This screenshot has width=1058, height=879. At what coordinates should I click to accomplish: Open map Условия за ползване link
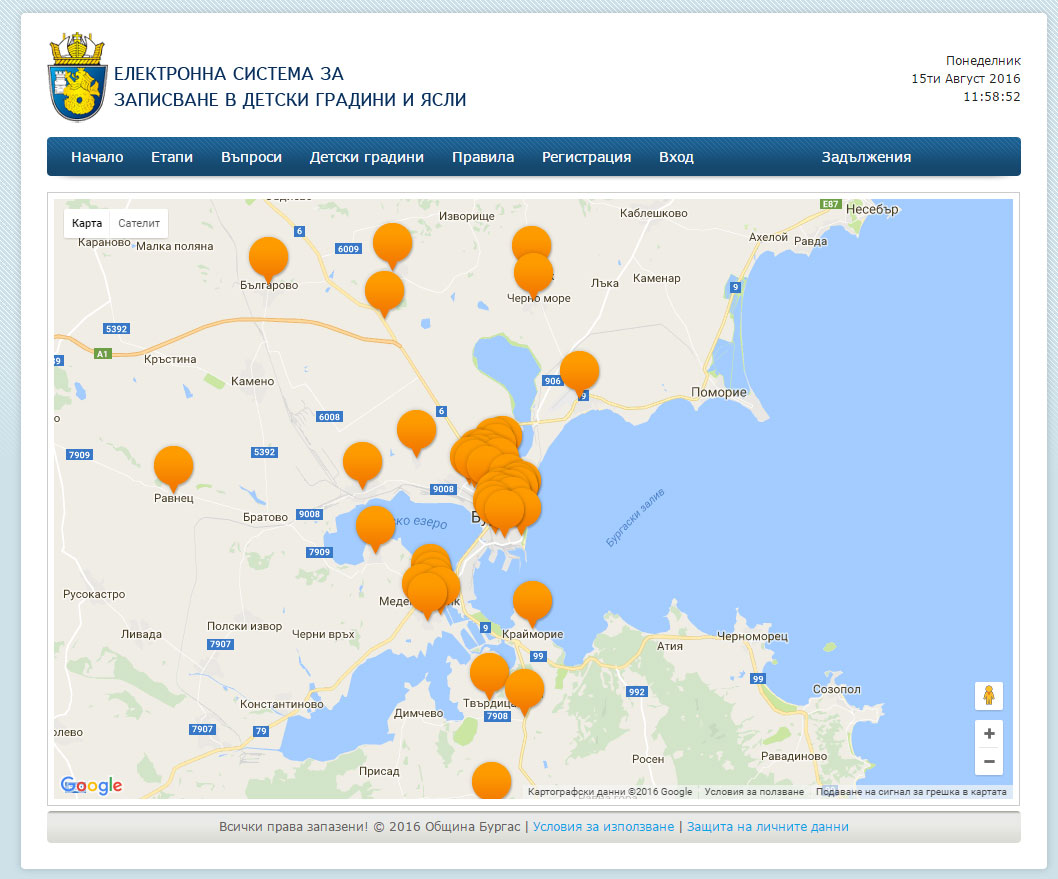pyautogui.click(x=754, y=792)
